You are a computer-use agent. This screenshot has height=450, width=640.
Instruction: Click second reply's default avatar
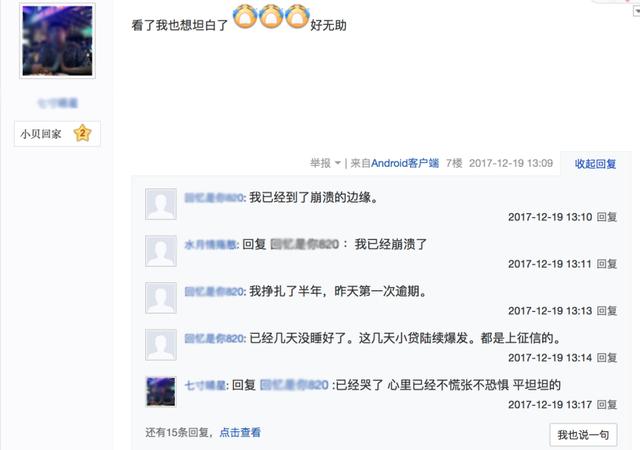pos(161,251)
